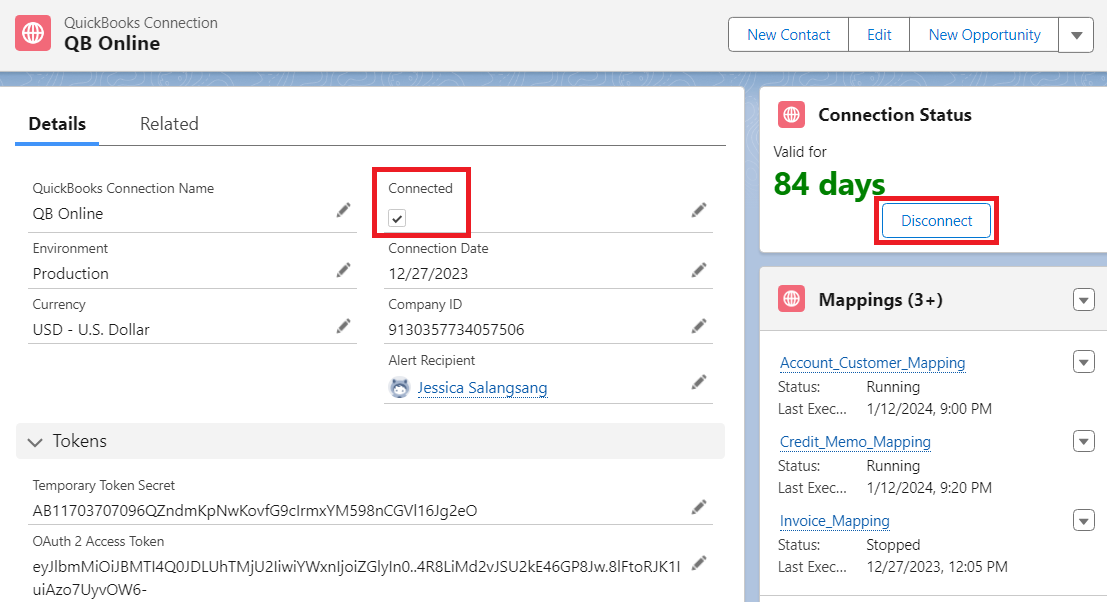Open the Credit_Memo_Mapping link
1107x602 pixels.
[855, 442]
